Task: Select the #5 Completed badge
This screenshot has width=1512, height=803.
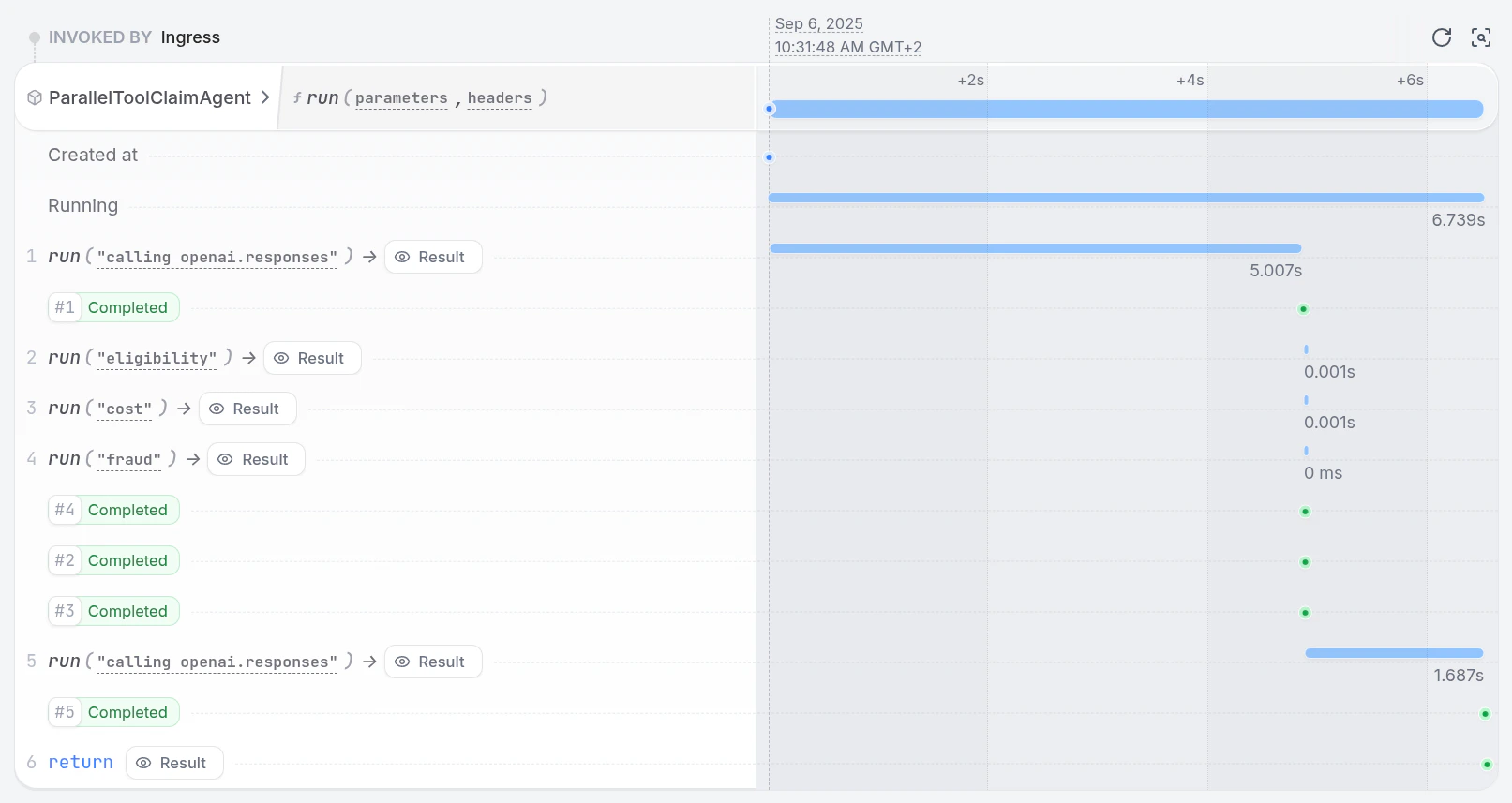Action: (113, 712)
